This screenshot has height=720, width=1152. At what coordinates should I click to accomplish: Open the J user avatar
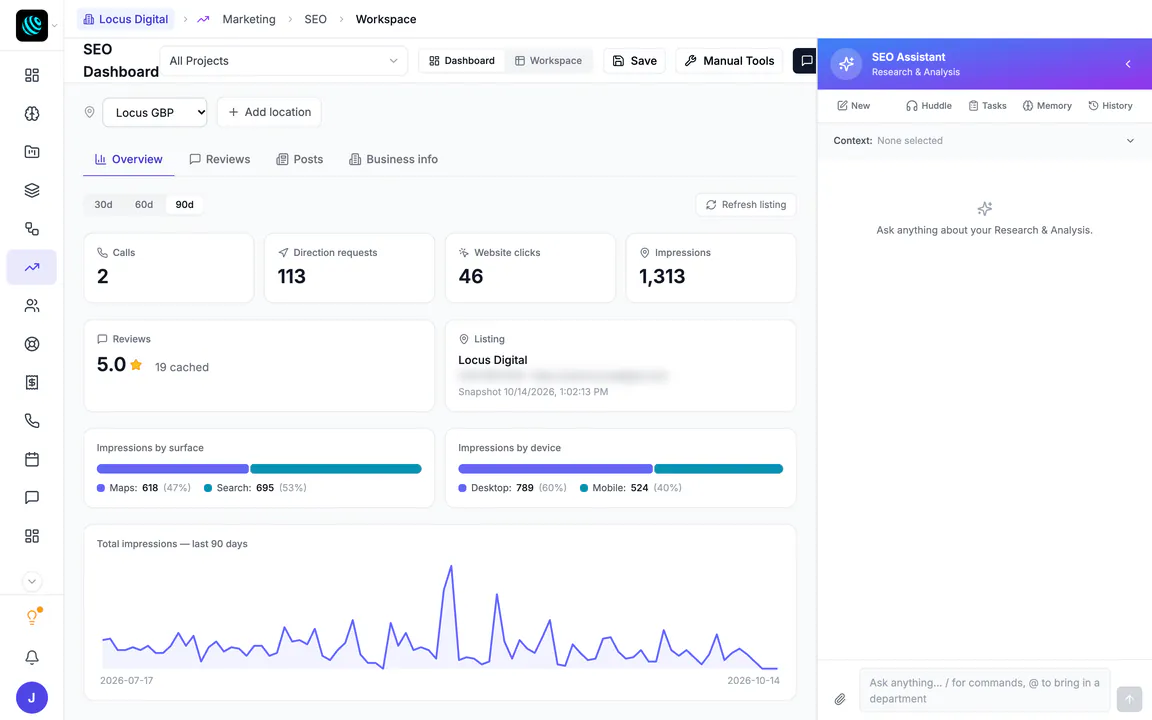tap(32, 697)
